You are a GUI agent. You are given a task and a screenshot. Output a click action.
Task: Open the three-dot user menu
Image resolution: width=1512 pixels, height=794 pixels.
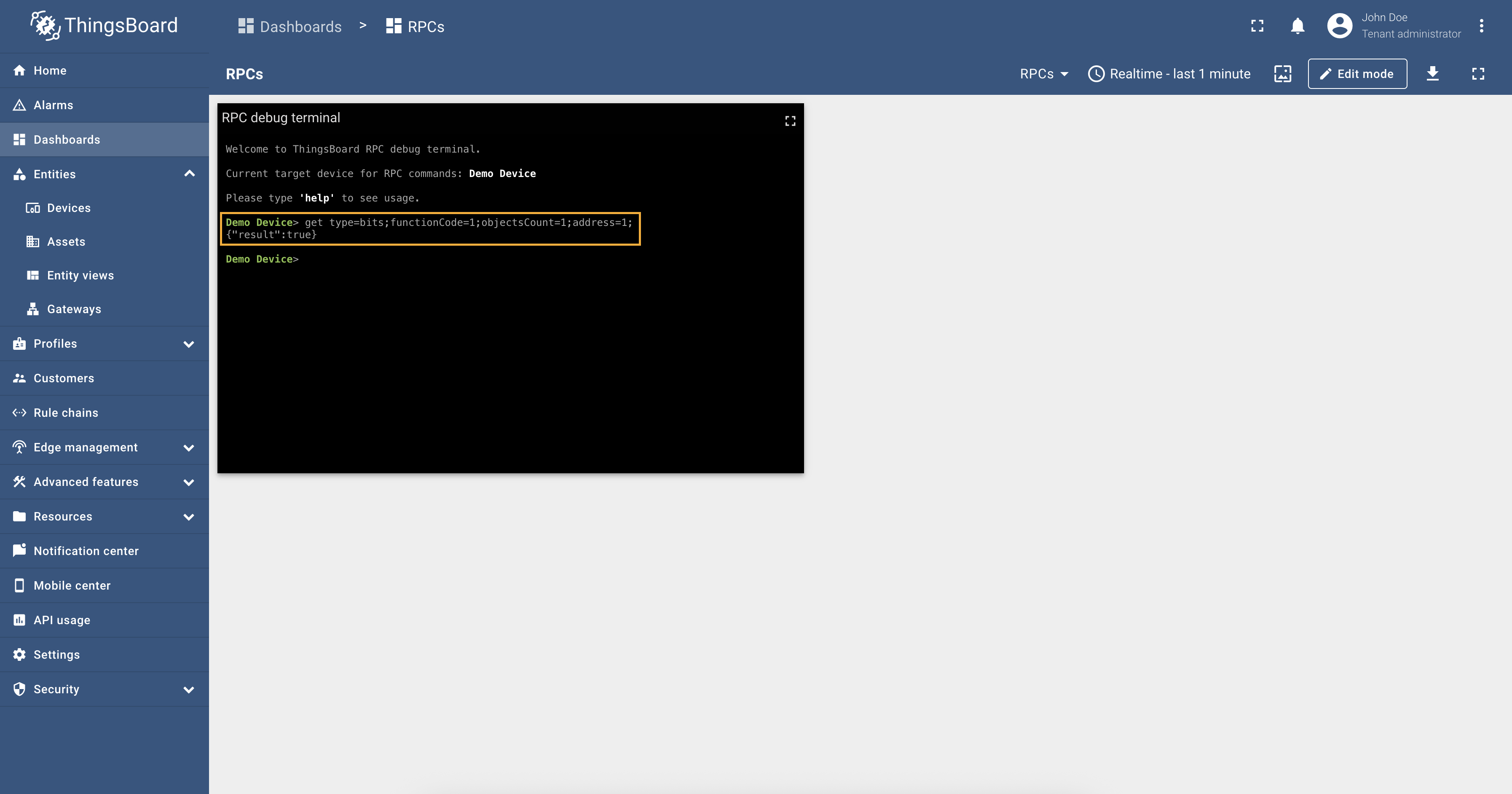[x=1481, y=26]
